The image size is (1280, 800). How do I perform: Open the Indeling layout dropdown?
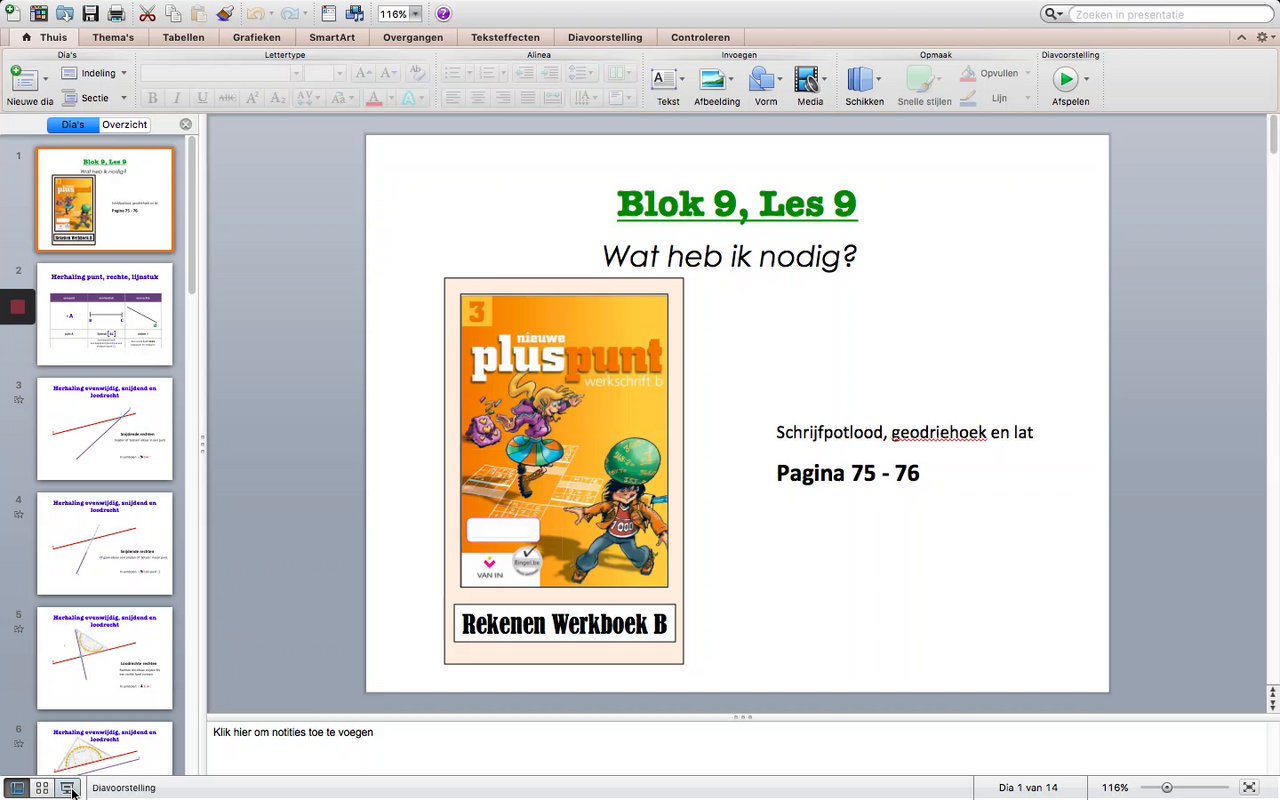(94, 73)
